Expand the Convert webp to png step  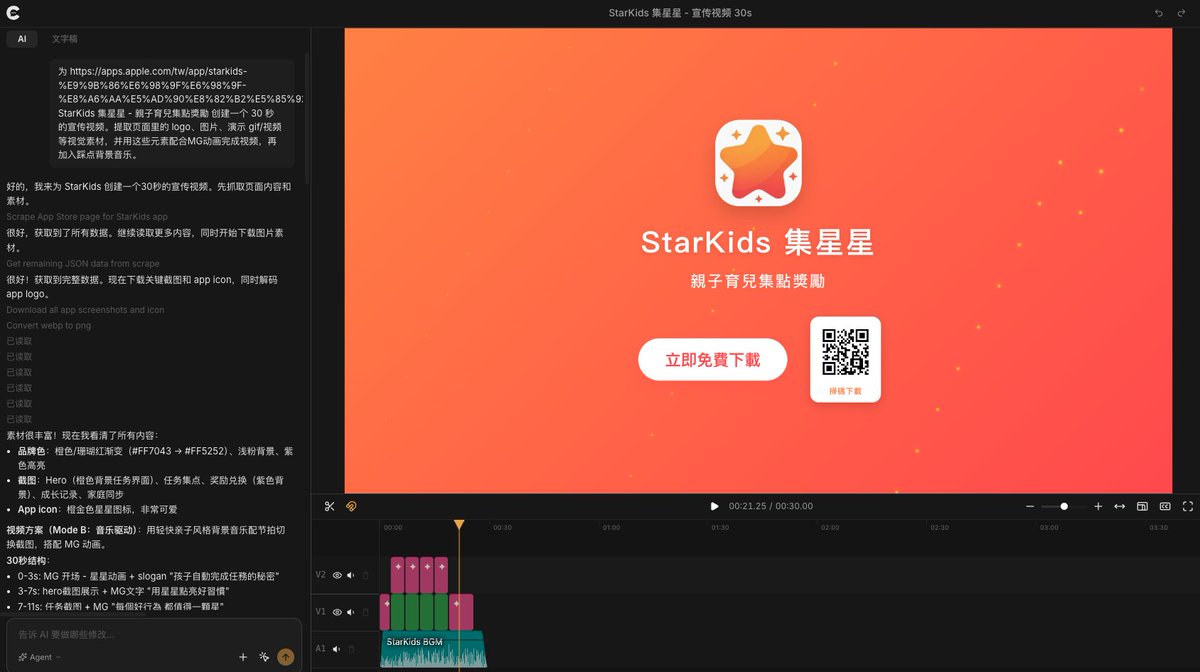point(49,326)
